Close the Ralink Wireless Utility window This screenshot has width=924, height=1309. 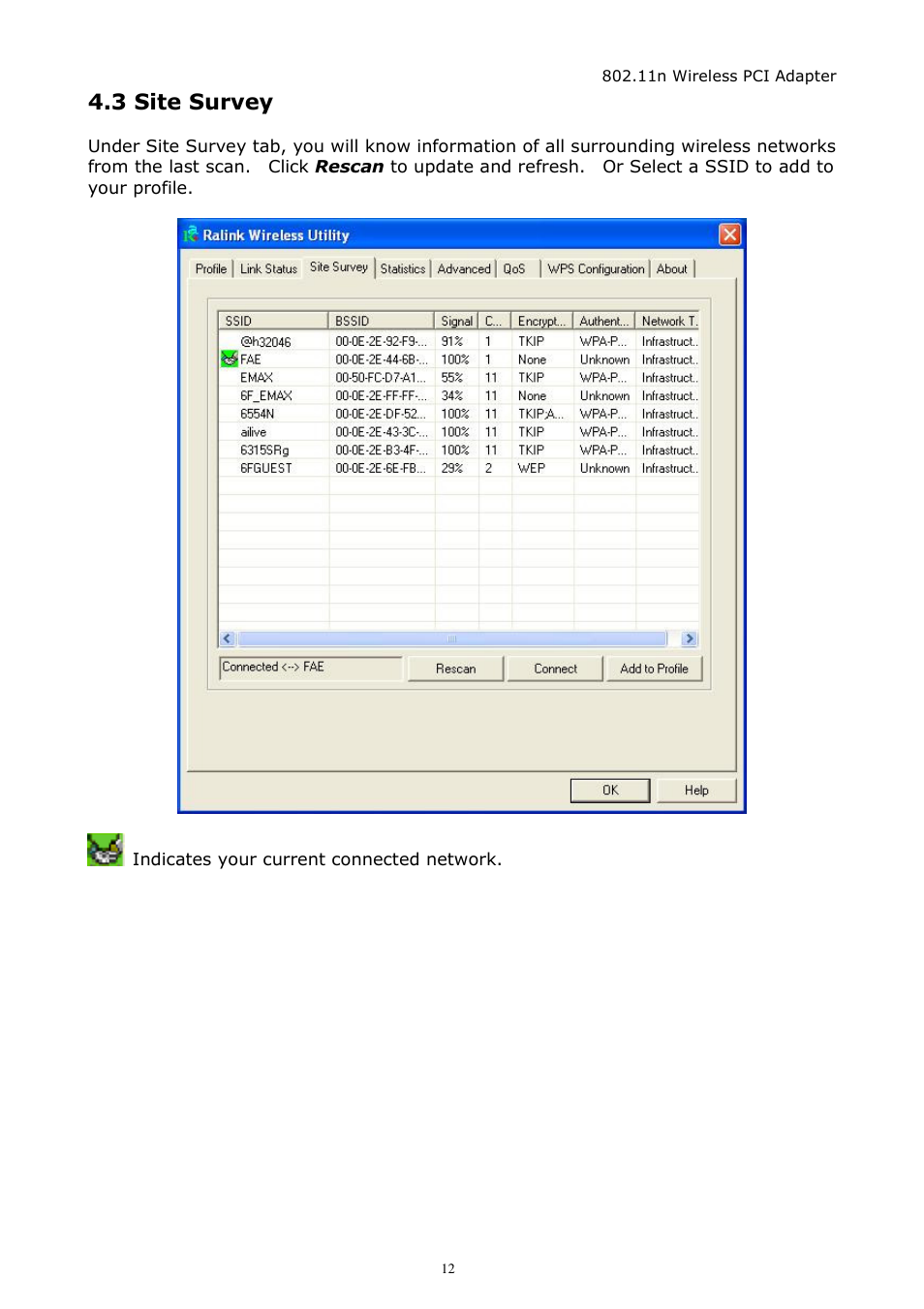729,234
